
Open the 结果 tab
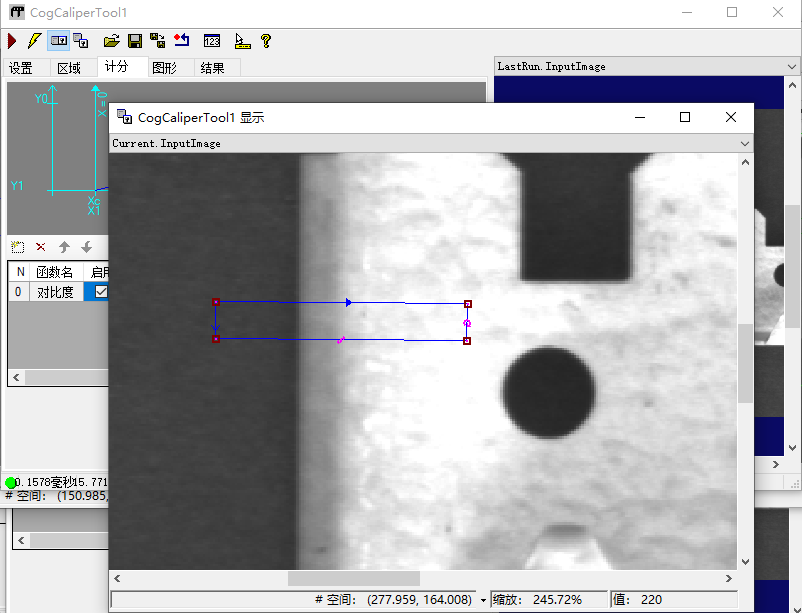(x=212, y=68)
